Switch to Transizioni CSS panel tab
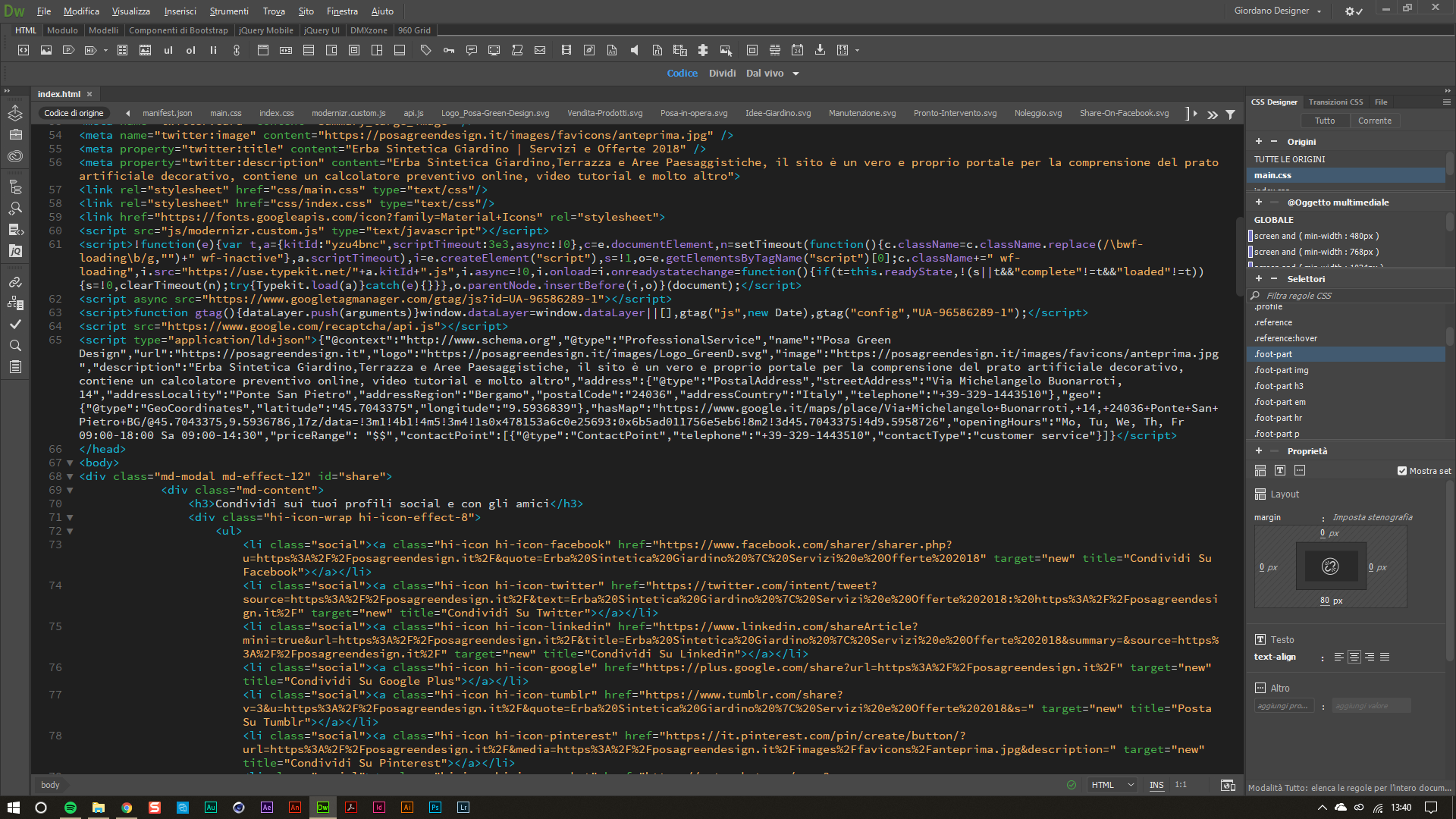The image size is (1456, 819). [x=1335, y=102]
